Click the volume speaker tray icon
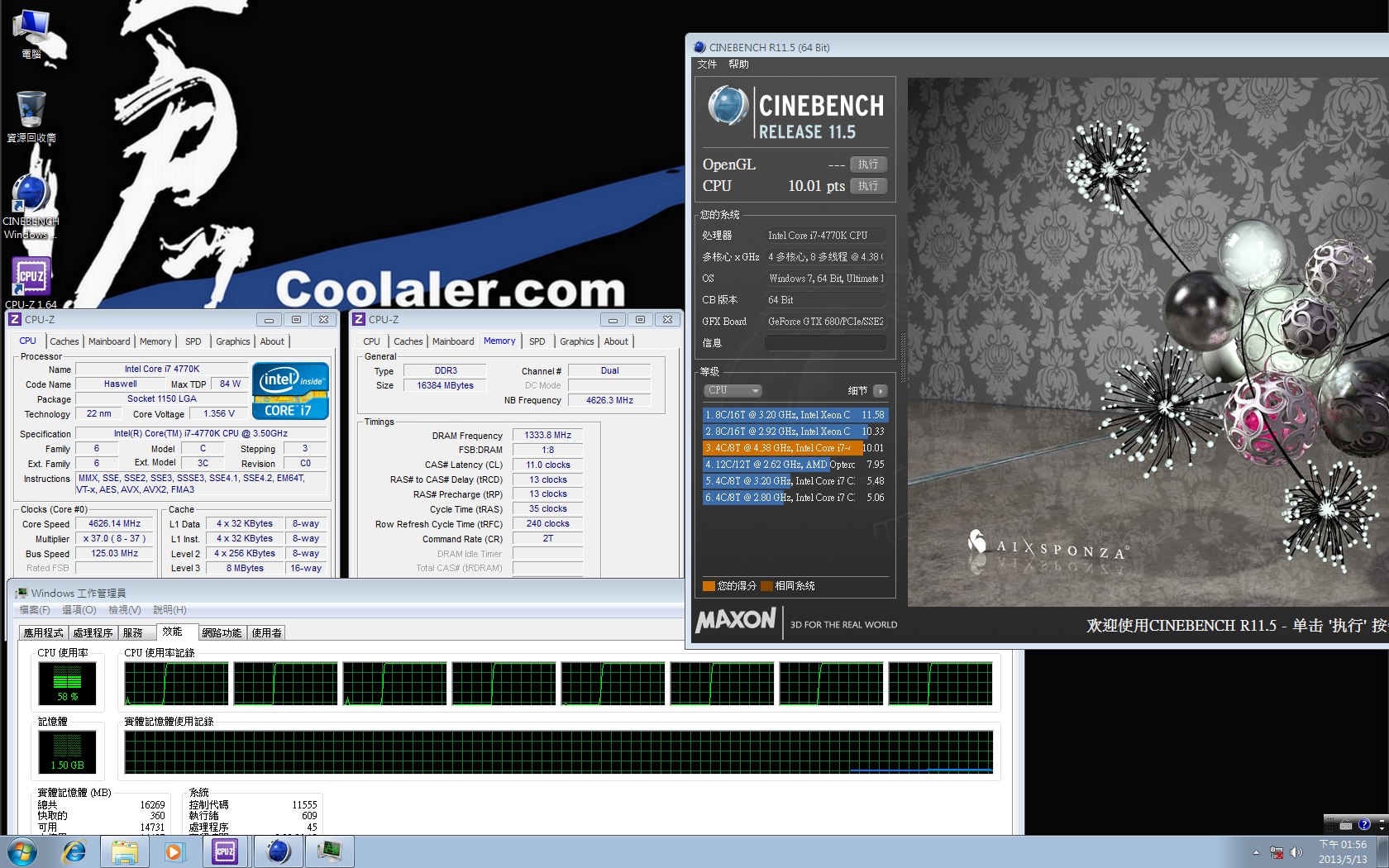1389x868 pixels. click(1296, 852)
